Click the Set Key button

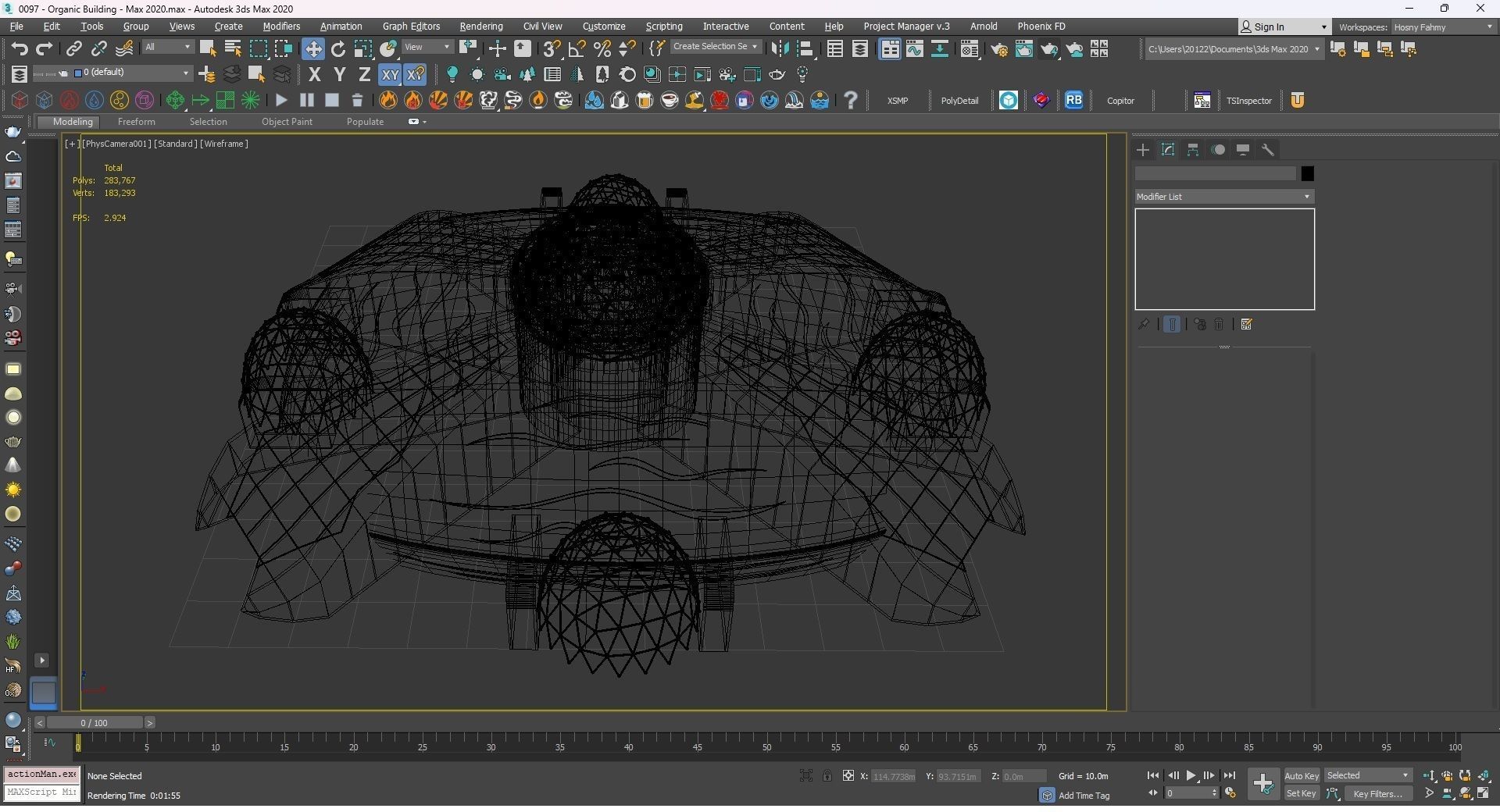1301,794
